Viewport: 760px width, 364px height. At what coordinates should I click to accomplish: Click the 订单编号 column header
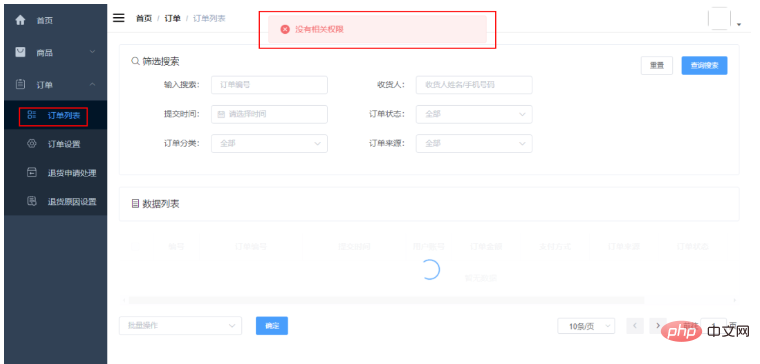click(251, 247)
